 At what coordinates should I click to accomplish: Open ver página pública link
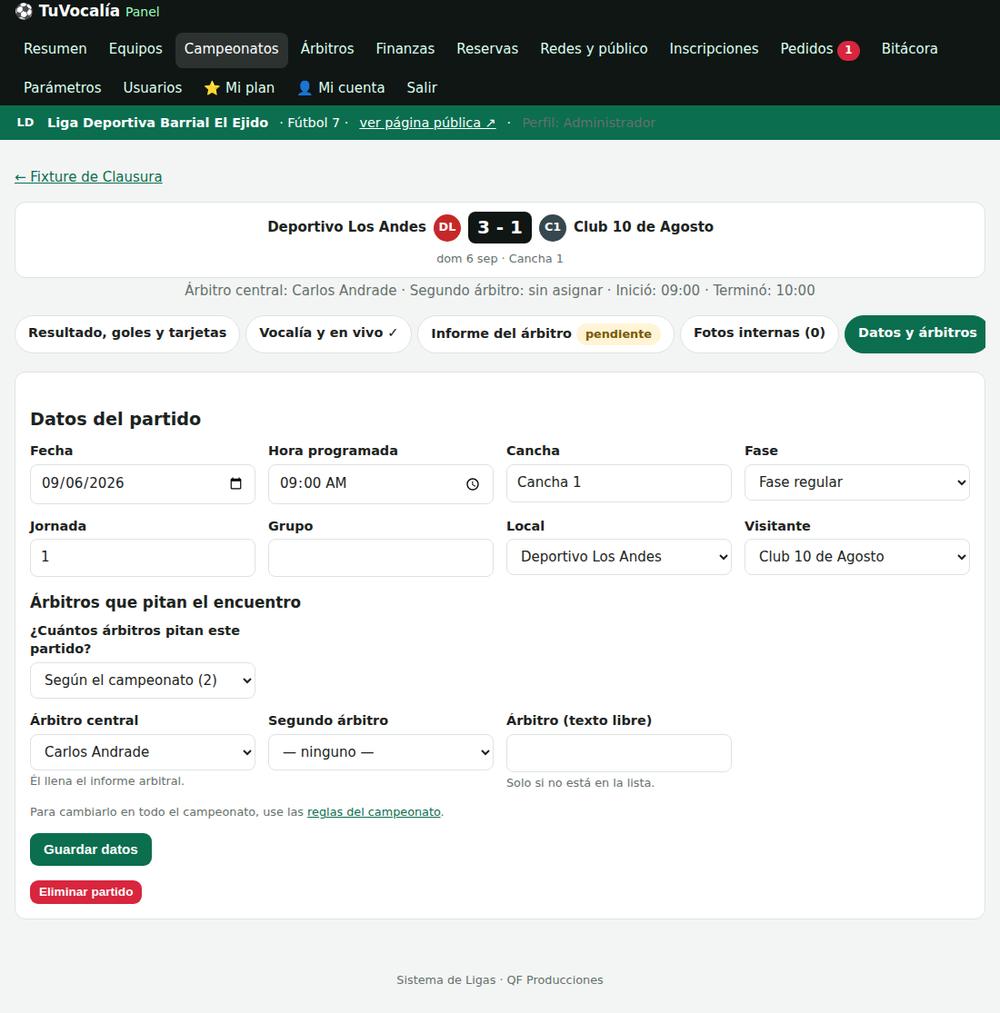(x=428, y=123)
